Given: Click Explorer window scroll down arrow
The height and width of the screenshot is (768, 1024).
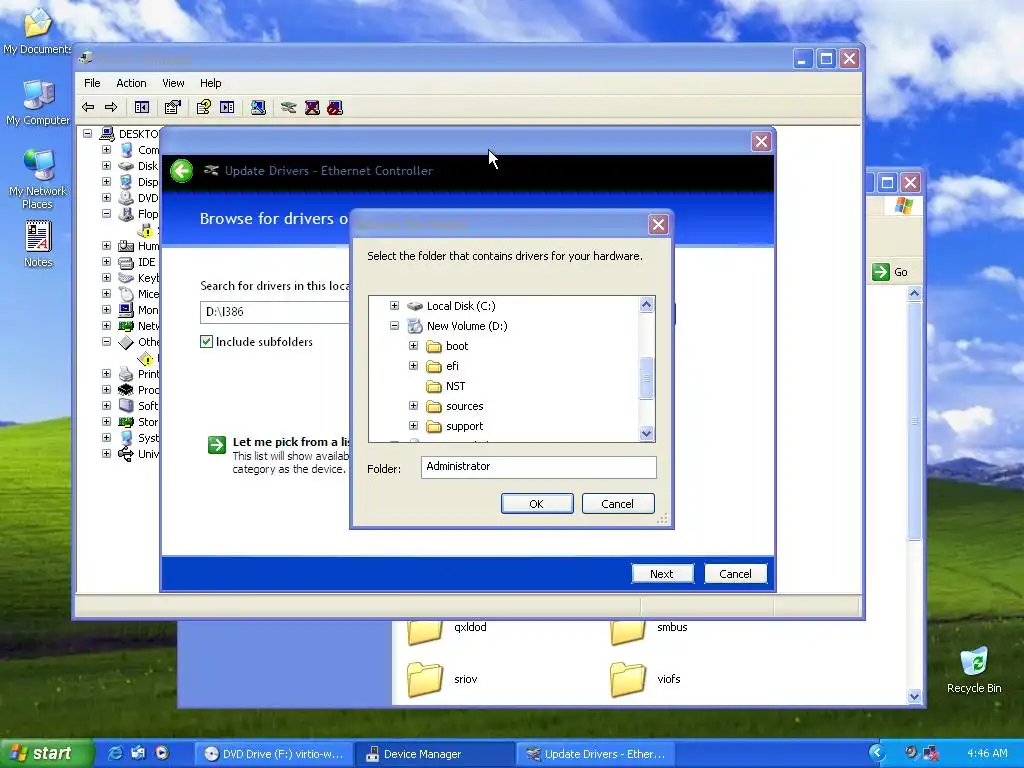Looking at the screenshot, I should pos(914,696).
